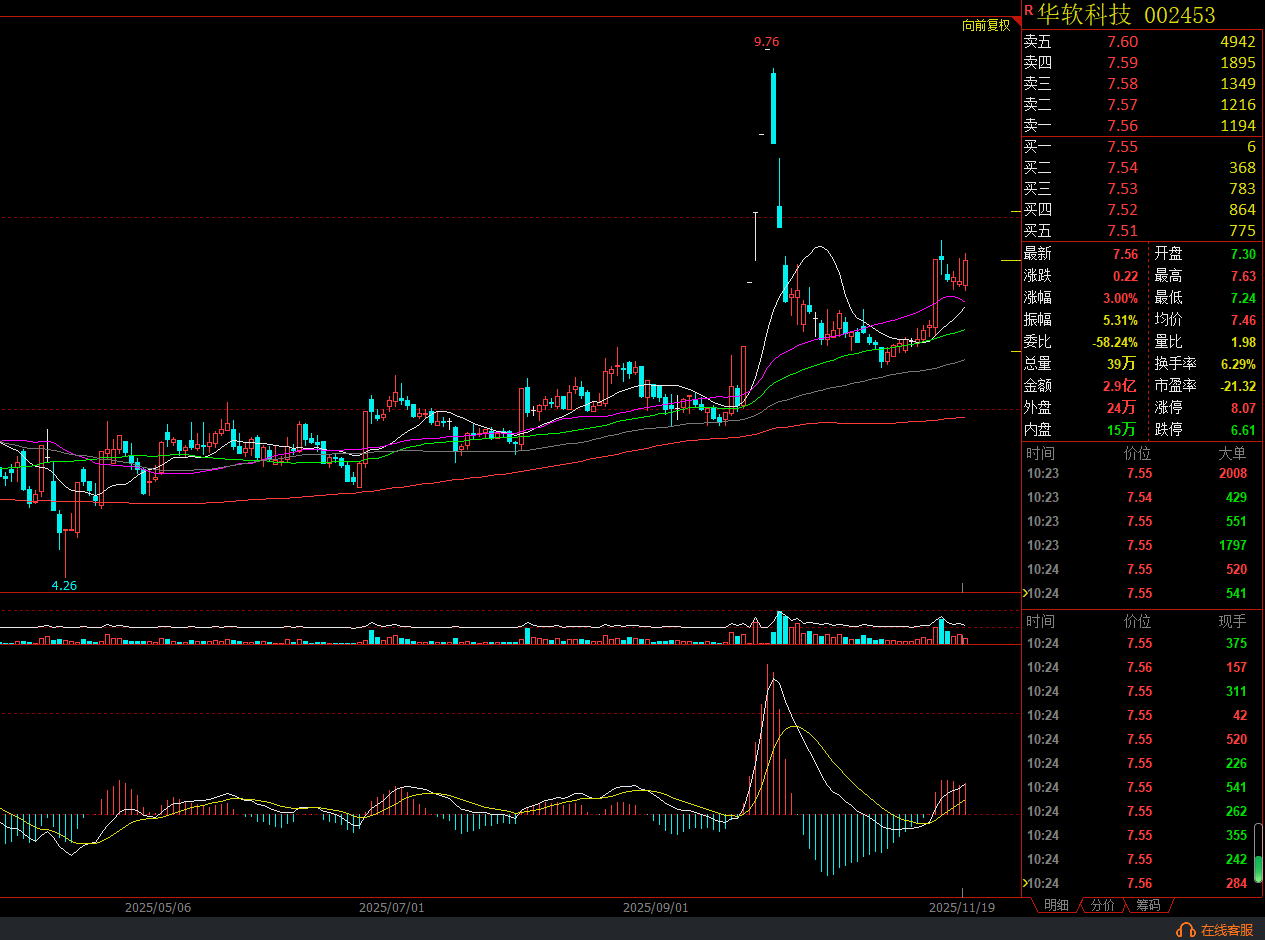
Task: Click the stock name 华软科技
Action: click(1084, 14)
